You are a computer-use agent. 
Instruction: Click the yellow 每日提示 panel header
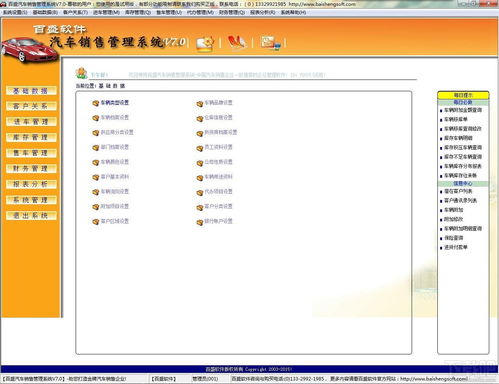[463, 95]
